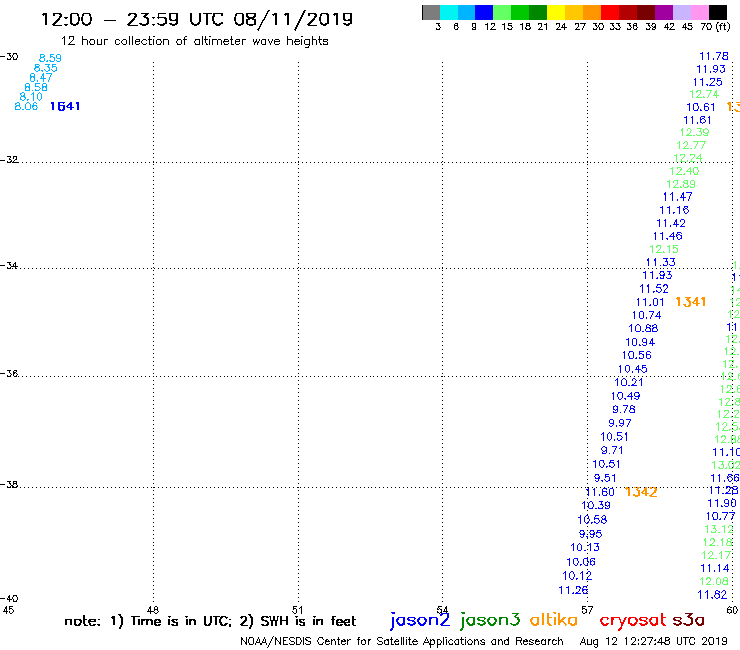Screen dimensions: 740x650
Task: Click the bright red legend swatch
Action: [x=609, y=12]
